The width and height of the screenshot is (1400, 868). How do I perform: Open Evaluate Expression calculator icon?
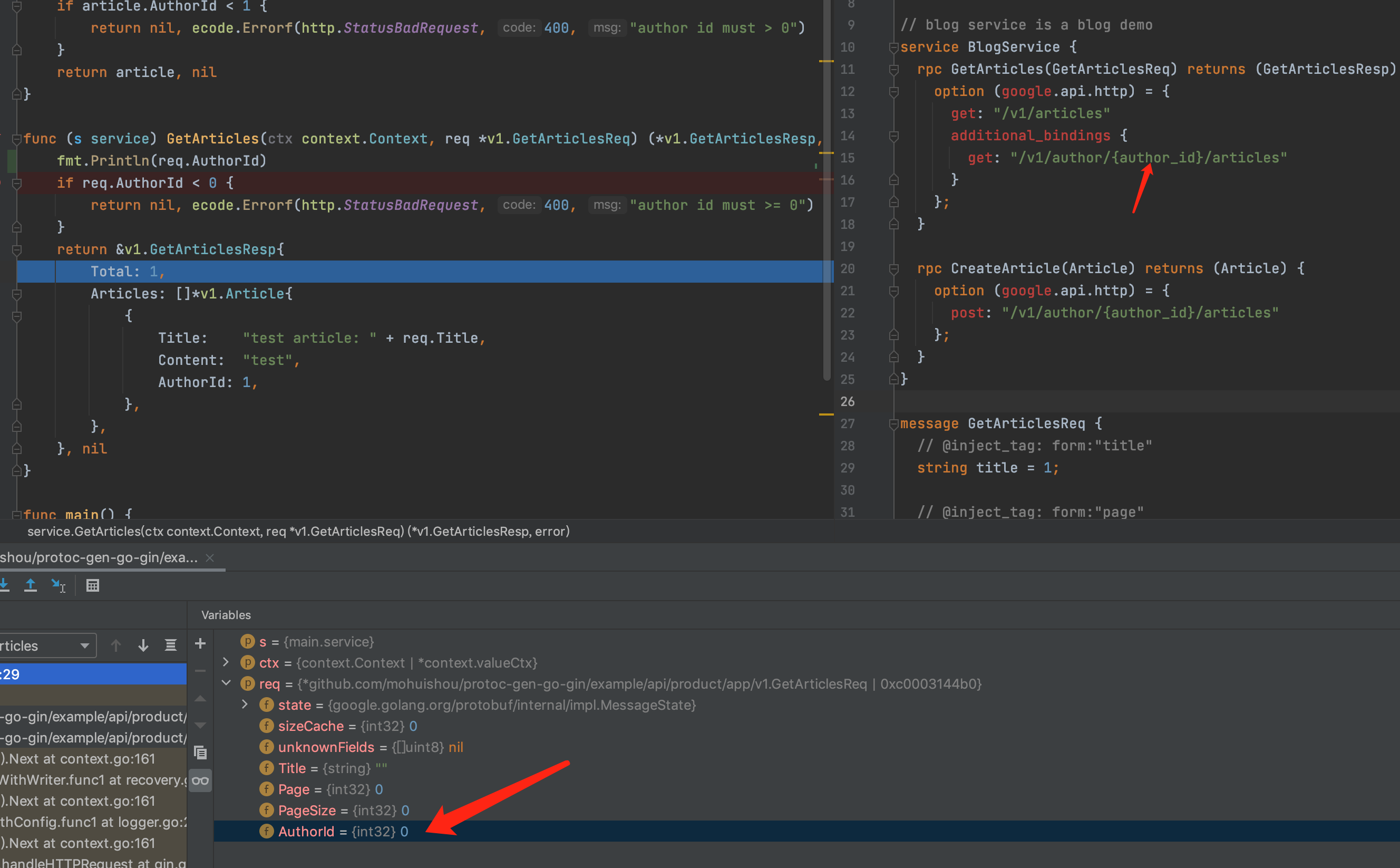coord(92,585)
